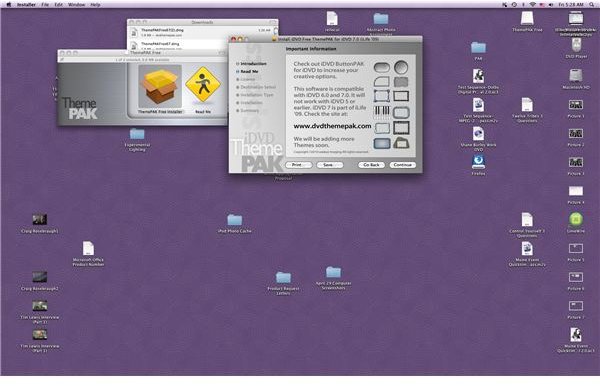Open the Help menu
600x386 pixels.
[x=95, y=5]
